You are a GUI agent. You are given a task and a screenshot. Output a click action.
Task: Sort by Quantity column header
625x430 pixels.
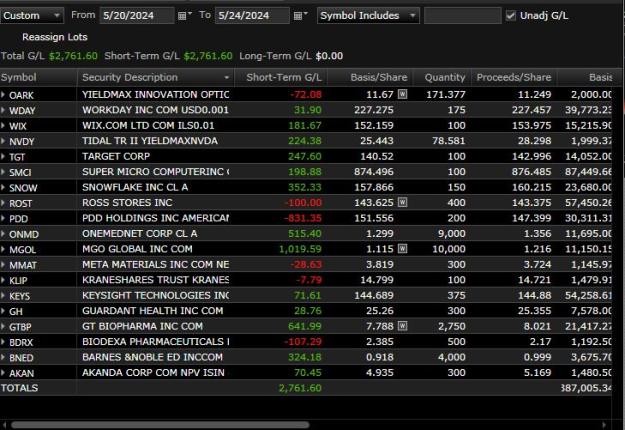pos(445,77)
